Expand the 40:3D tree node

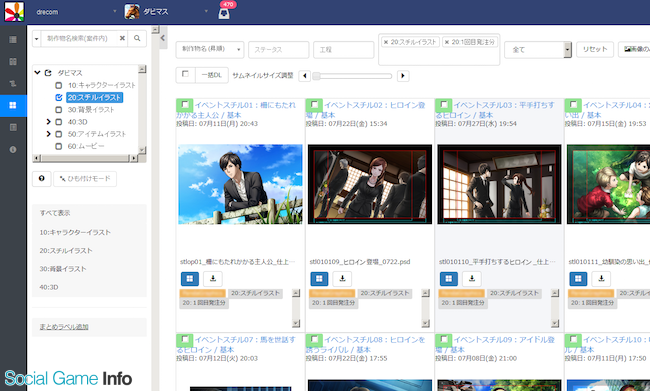coord(49,122)
